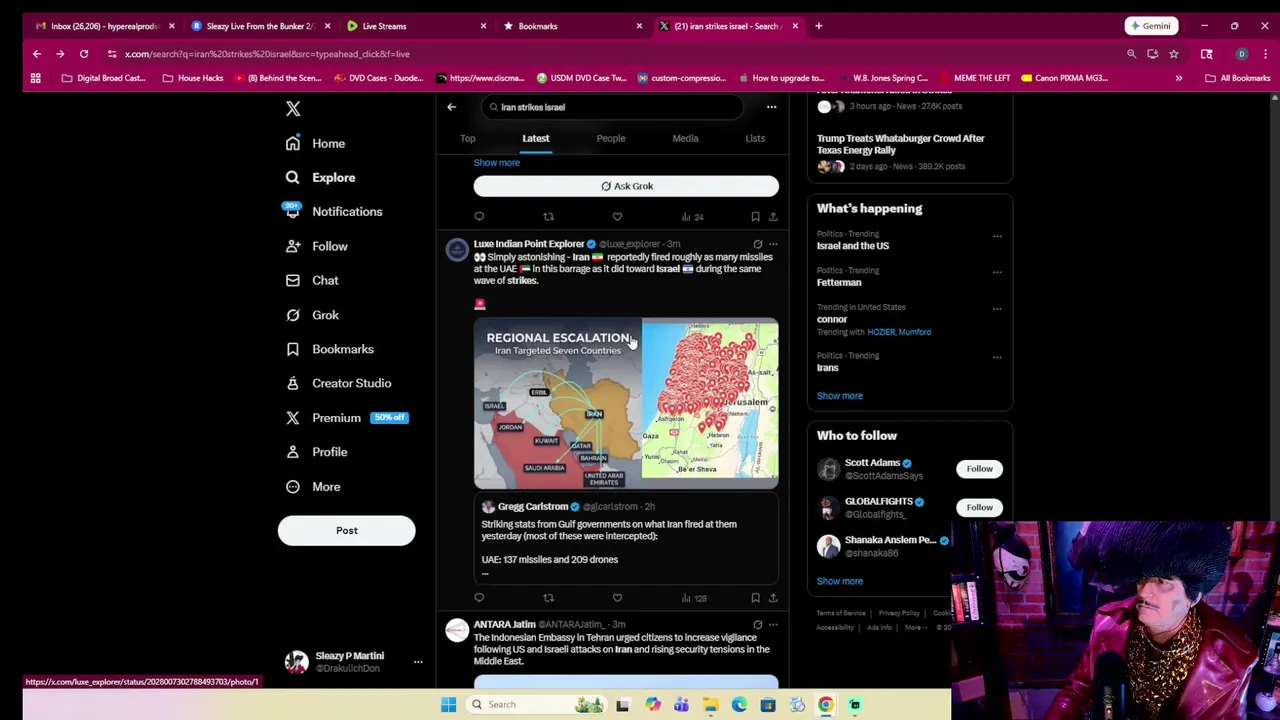This screenshot has width=1280, height=720.
Task: Click Show more above Ask Grok
Action: coord(496,162)
